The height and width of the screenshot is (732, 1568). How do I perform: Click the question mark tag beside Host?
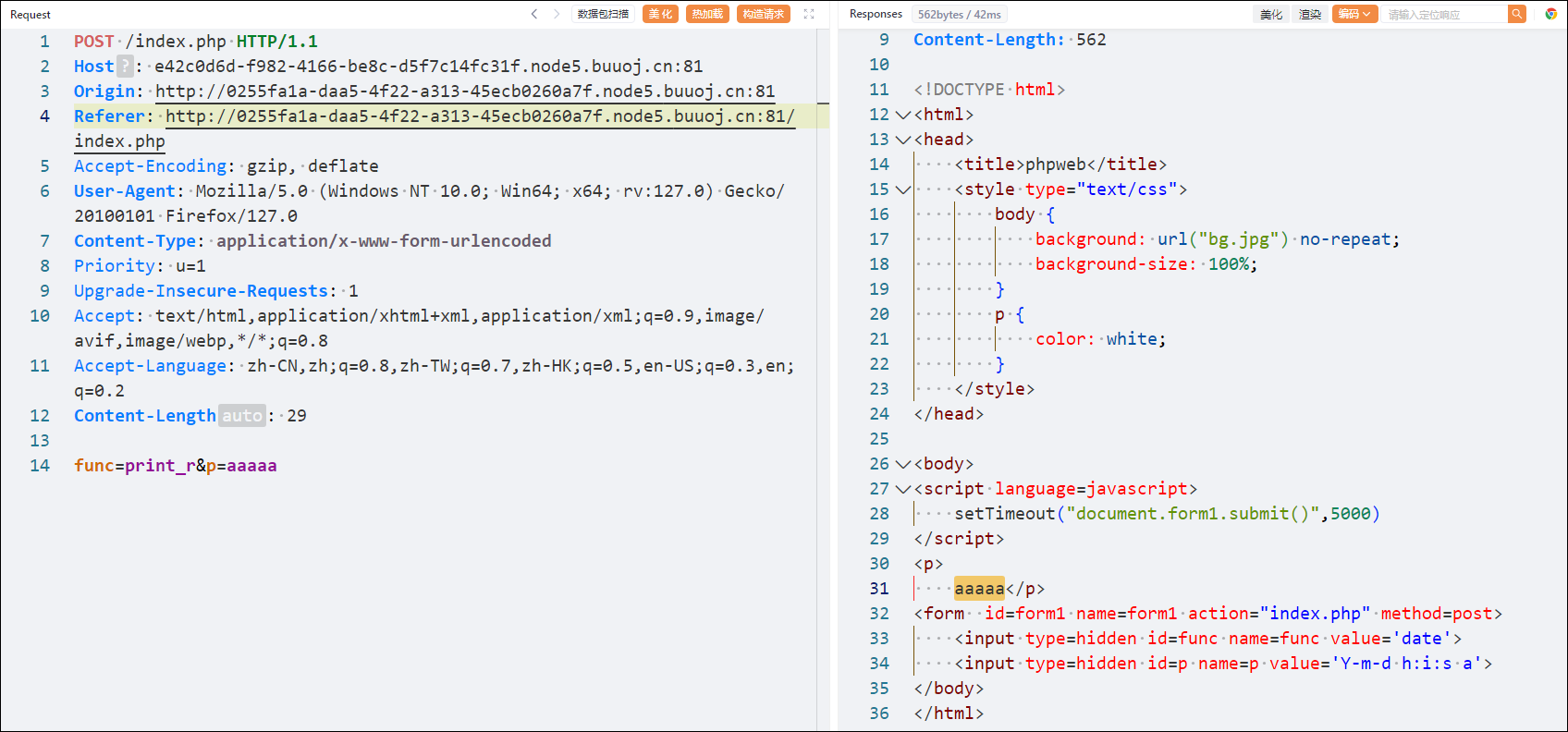(x=125, y=67)
